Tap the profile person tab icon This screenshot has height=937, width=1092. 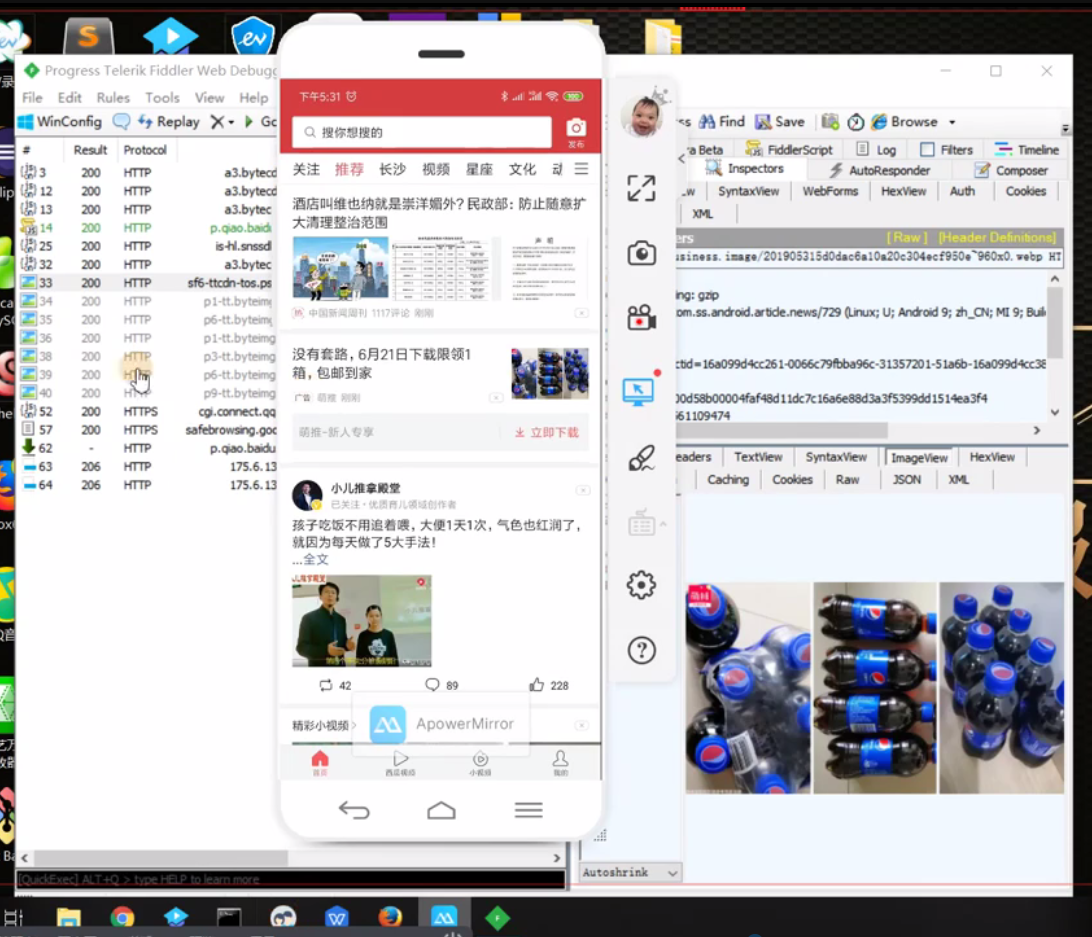click(561, 762)
